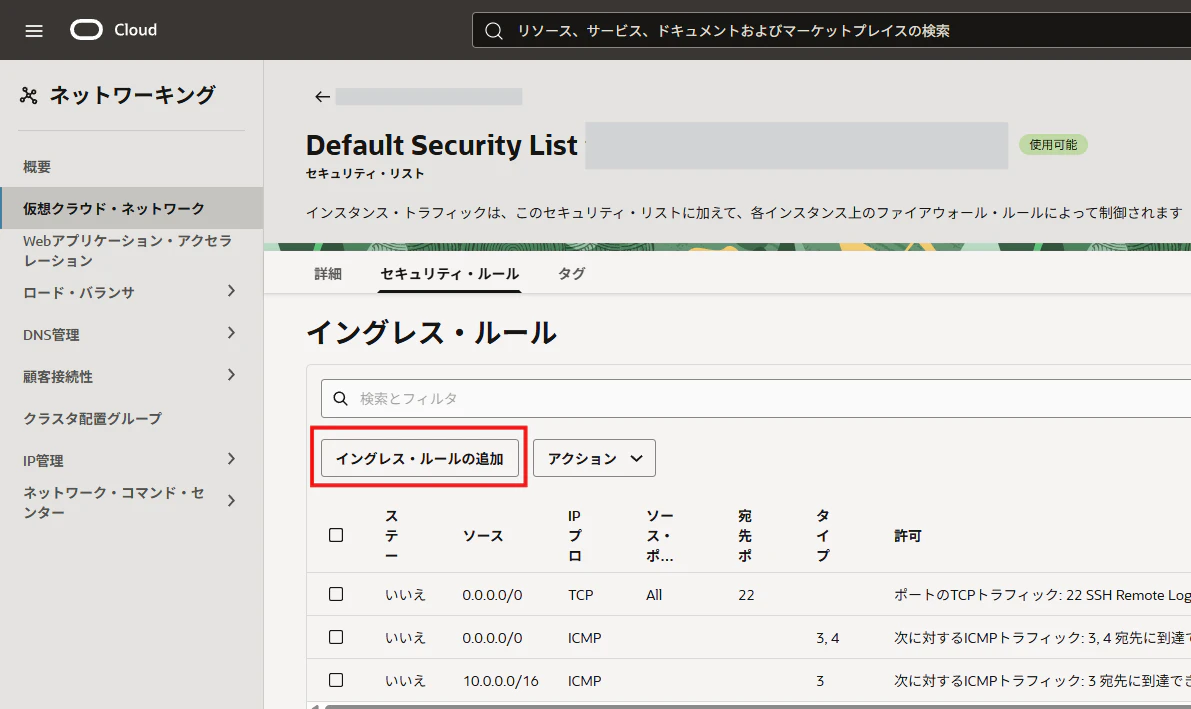Click イングレス・ルールの追加 button
The height and width of the screenshot is (709, 1191).
coord(419,458)
